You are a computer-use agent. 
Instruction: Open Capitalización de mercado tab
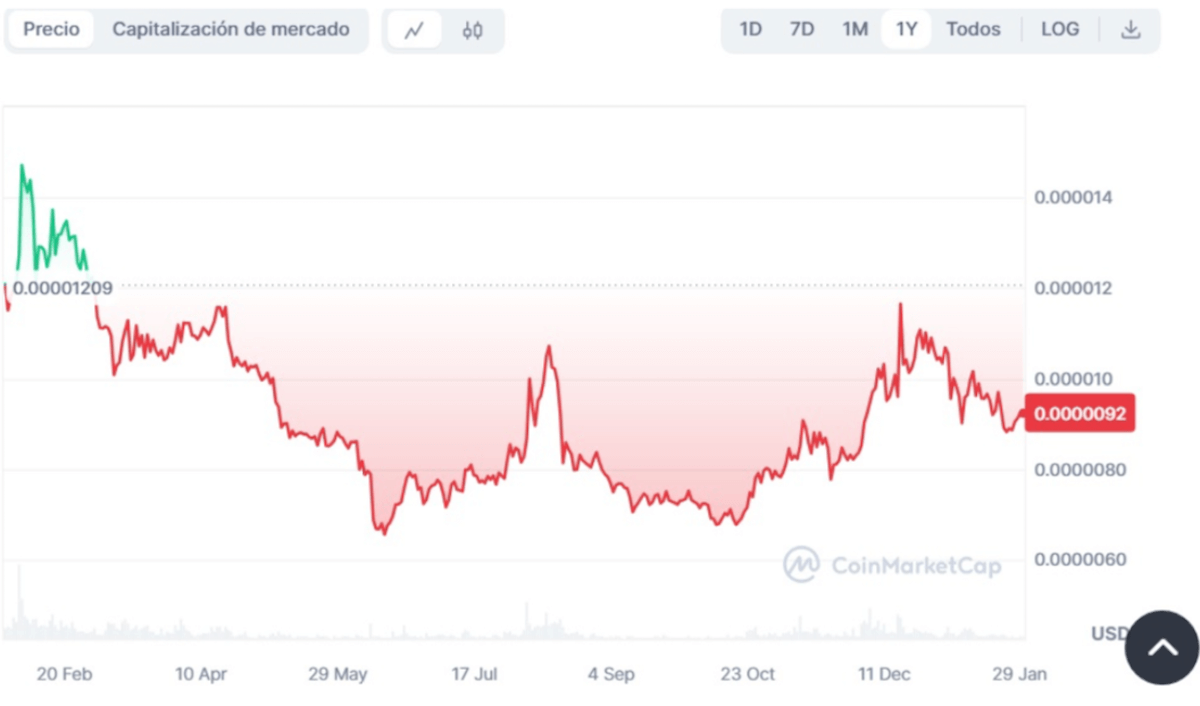tap(231, 29)
